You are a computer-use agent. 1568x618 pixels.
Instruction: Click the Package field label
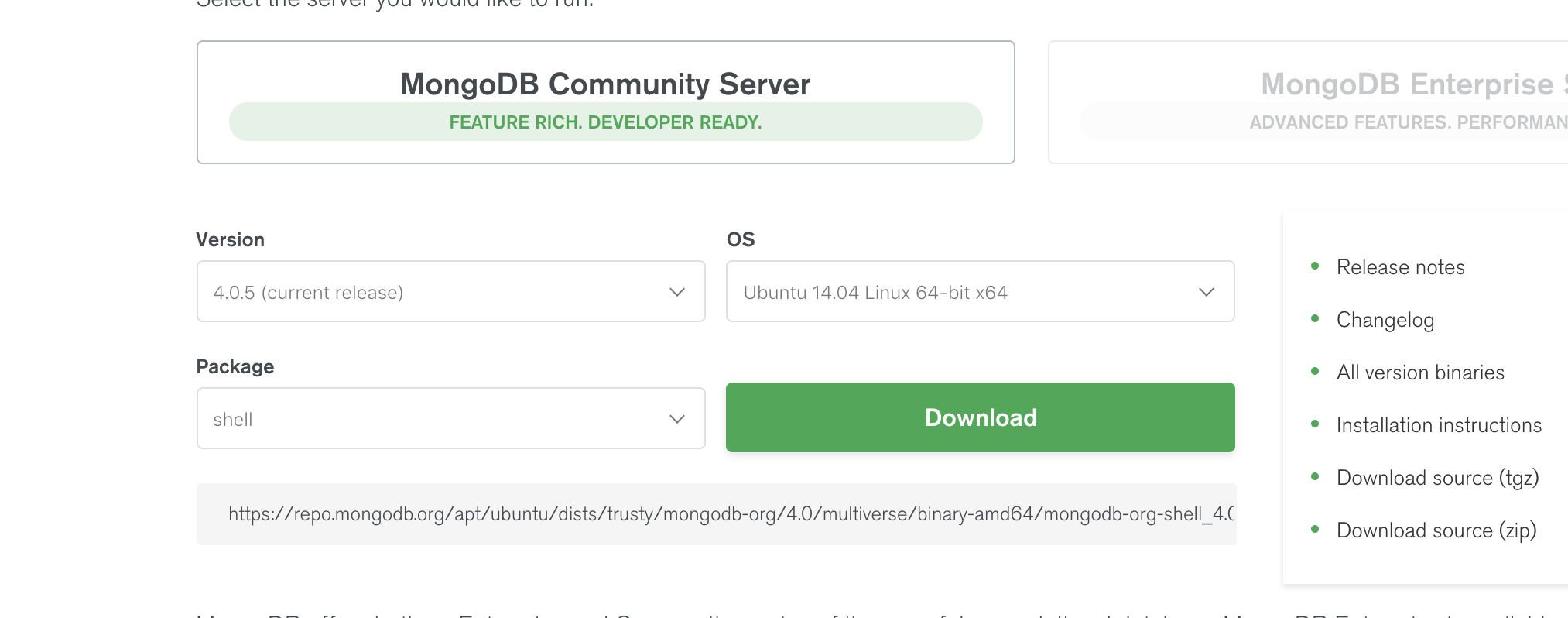point(235,366)
